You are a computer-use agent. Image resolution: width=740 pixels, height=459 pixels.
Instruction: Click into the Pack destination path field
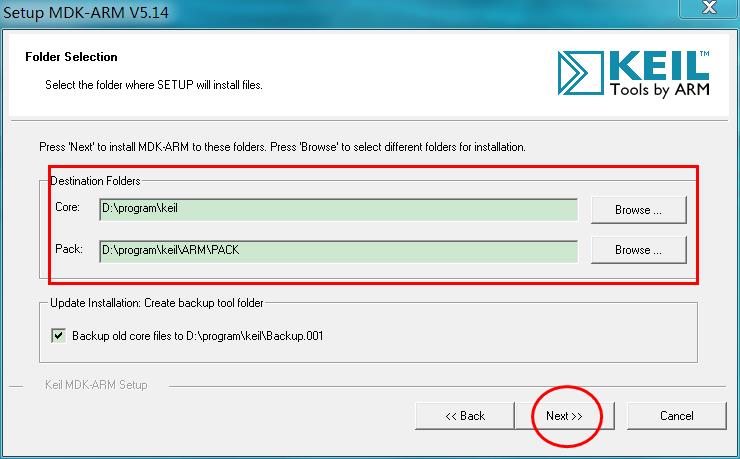point(338,251)
